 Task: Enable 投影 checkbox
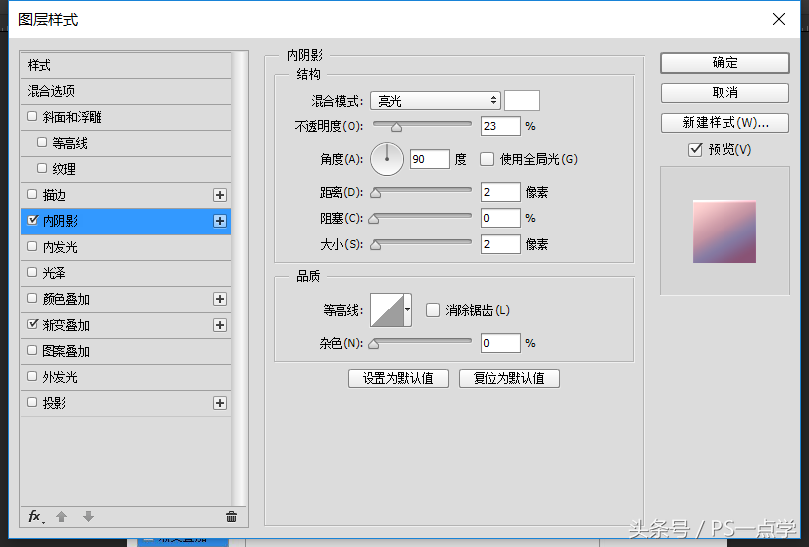[32, 402]
